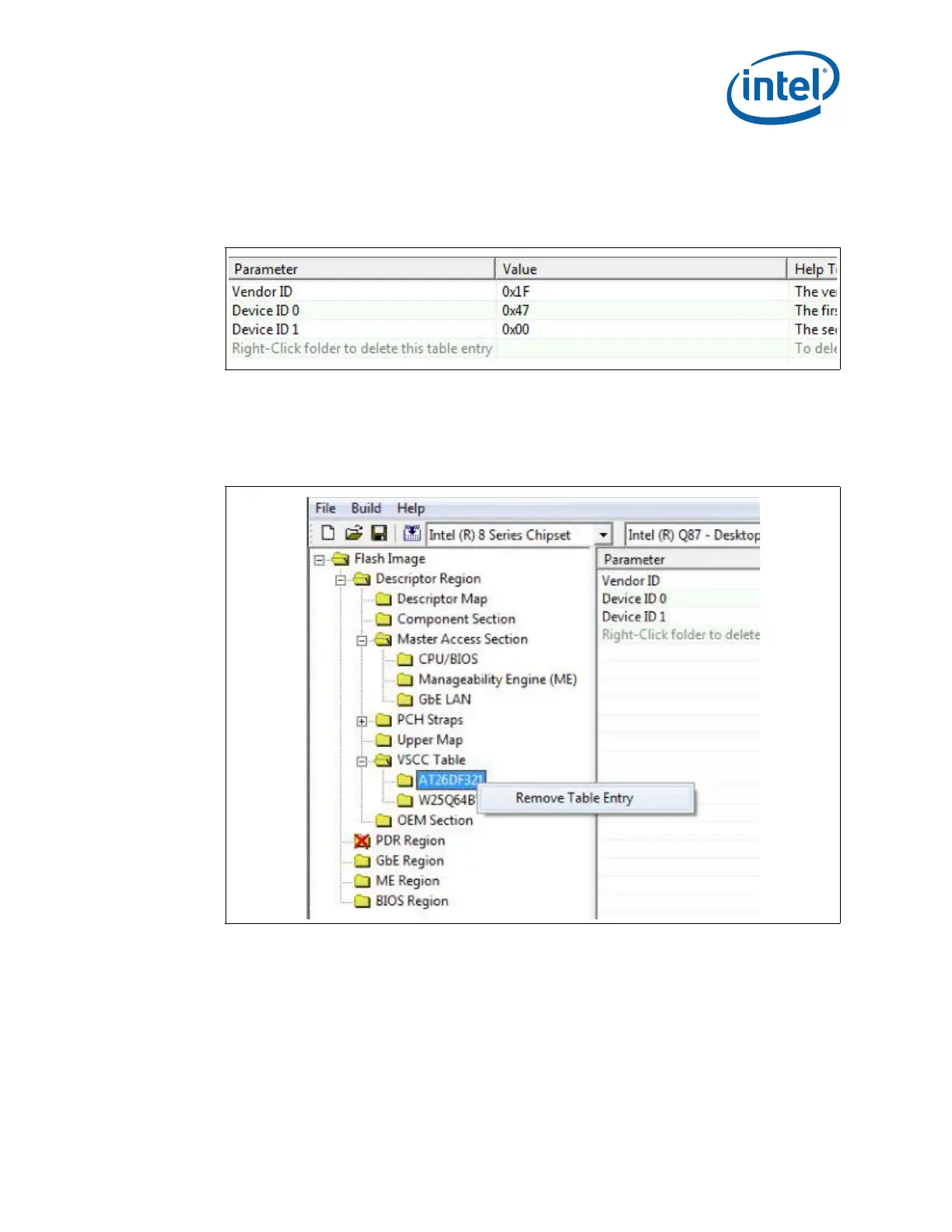Click Device ID 1 row in lower tool window
Screen dimensions: 952x1232
[678, 617]
